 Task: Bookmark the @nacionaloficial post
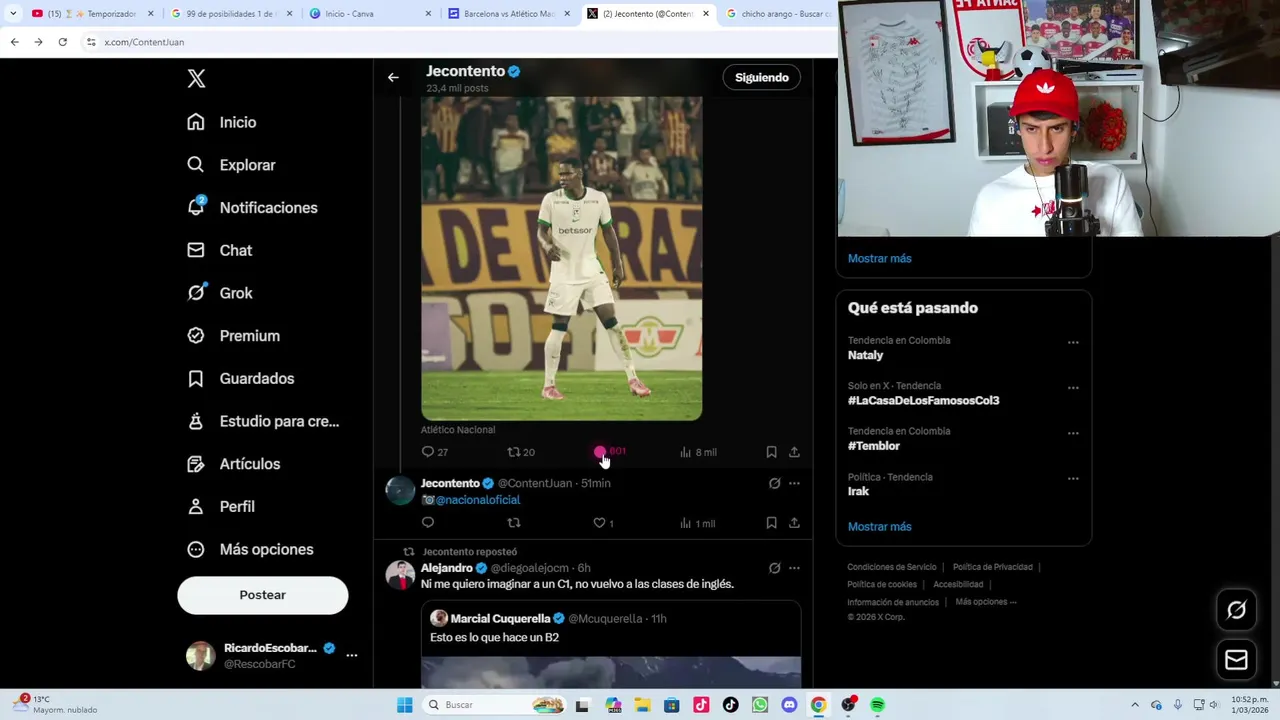tap(771, 523)
